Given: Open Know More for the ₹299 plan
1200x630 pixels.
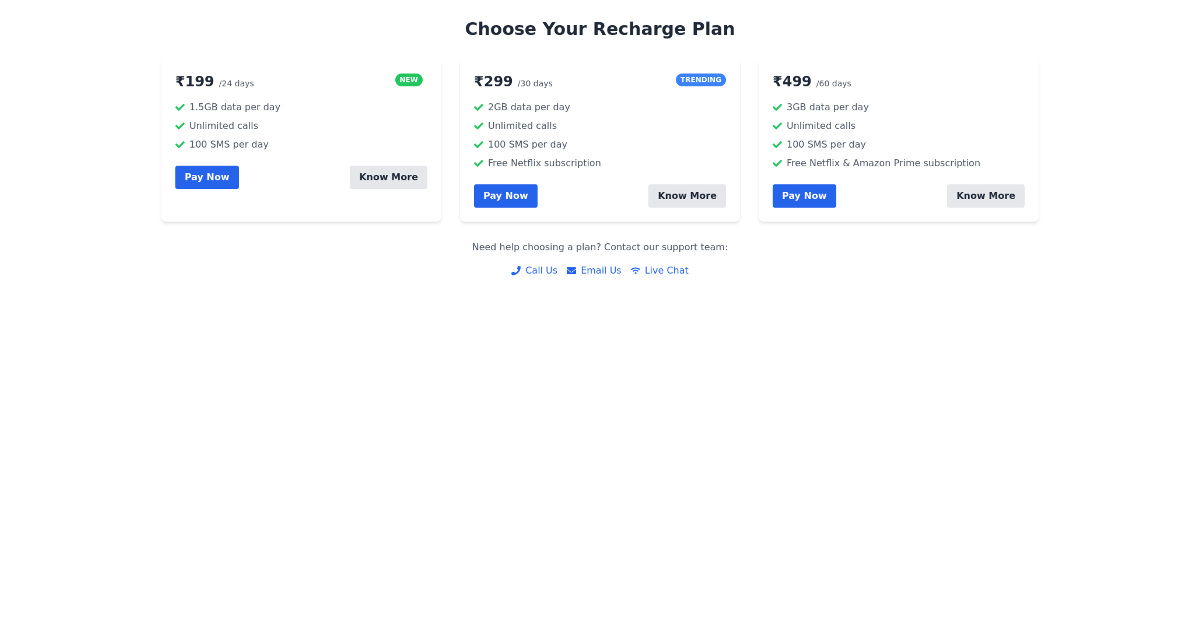Looking at the screenshot, I should point(687,196).
